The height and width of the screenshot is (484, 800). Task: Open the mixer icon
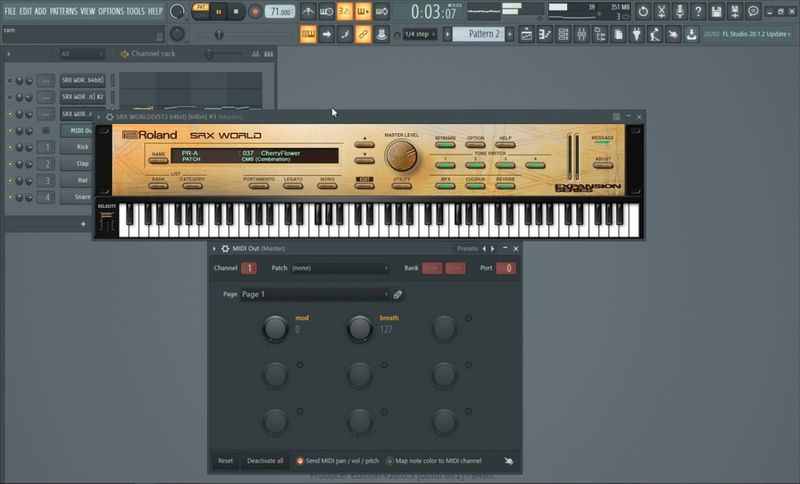coord(582,34)
